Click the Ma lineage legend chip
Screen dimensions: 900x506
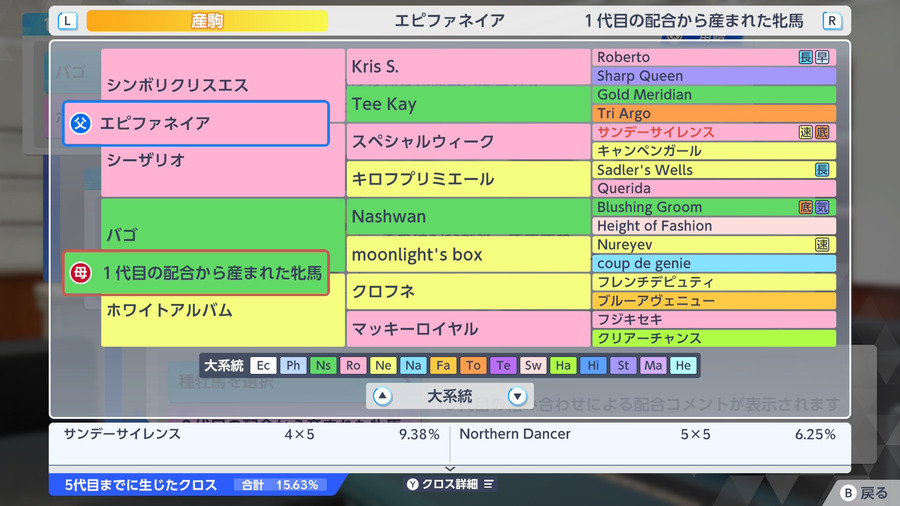653,365
